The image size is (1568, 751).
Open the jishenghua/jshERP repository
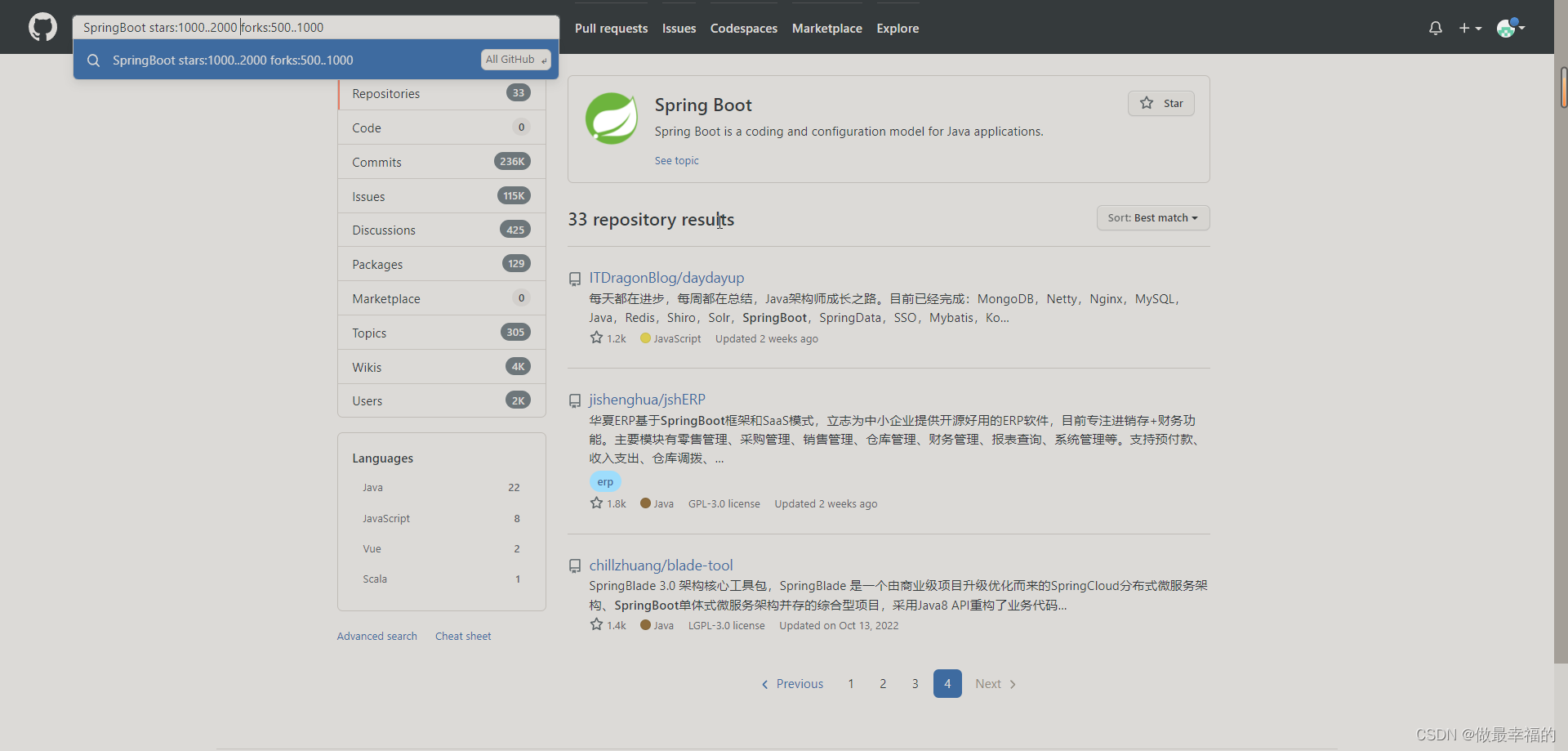coord(647,400)
